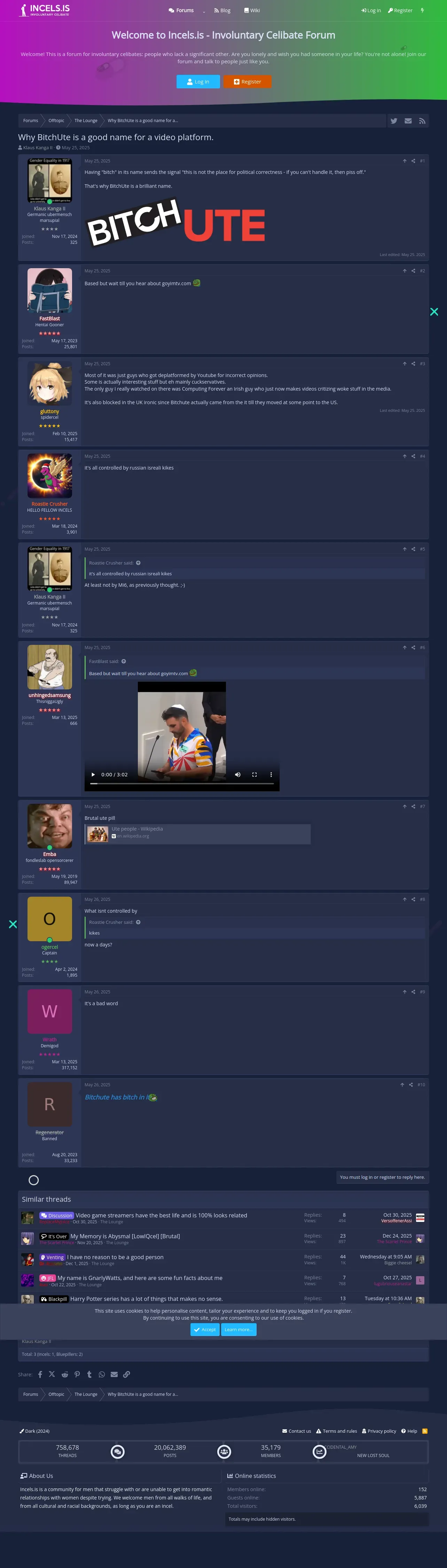Accept the cookies notice

pos(205,1330)
